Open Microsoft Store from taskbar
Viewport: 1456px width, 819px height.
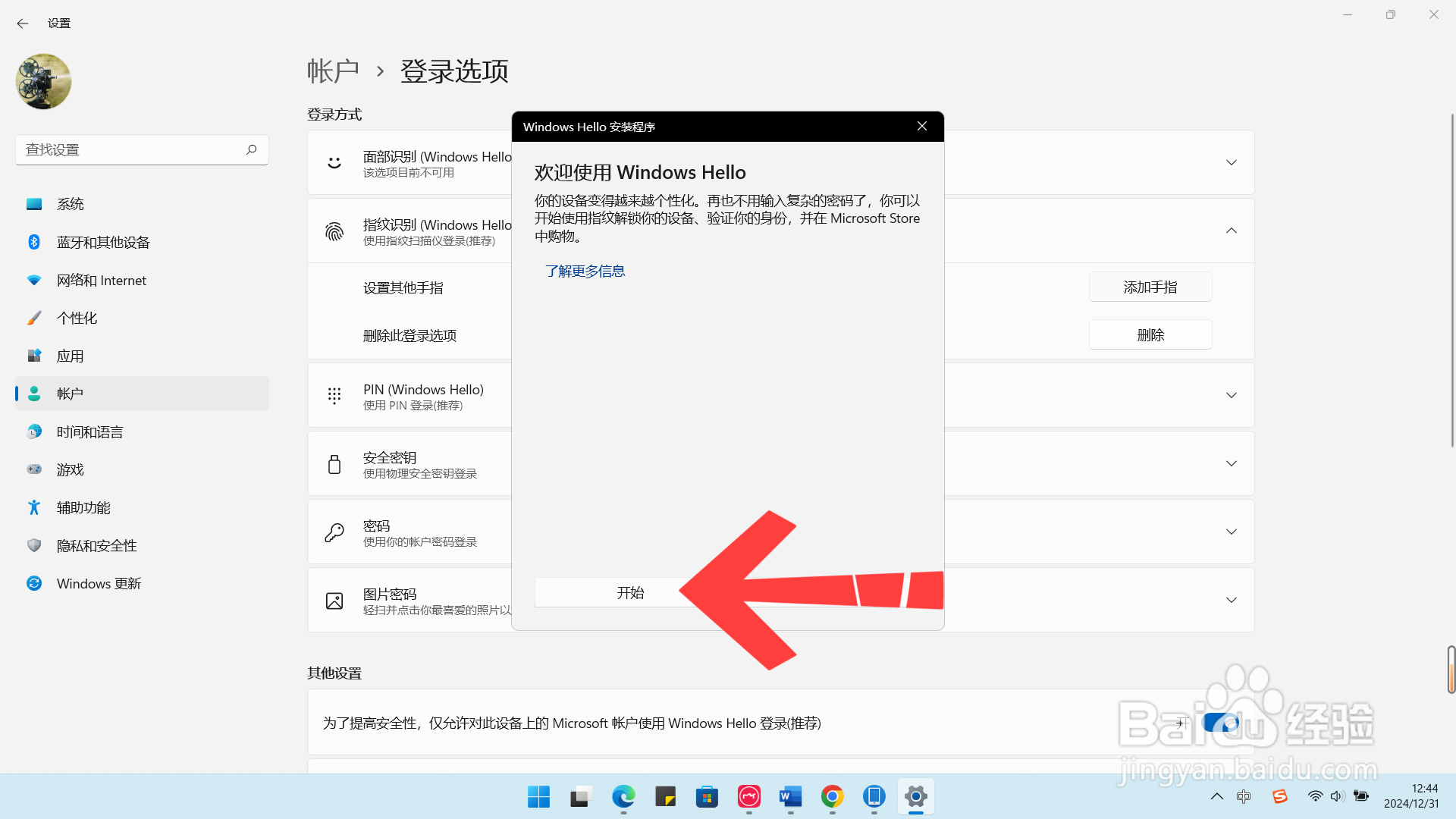tap(707, 796)
